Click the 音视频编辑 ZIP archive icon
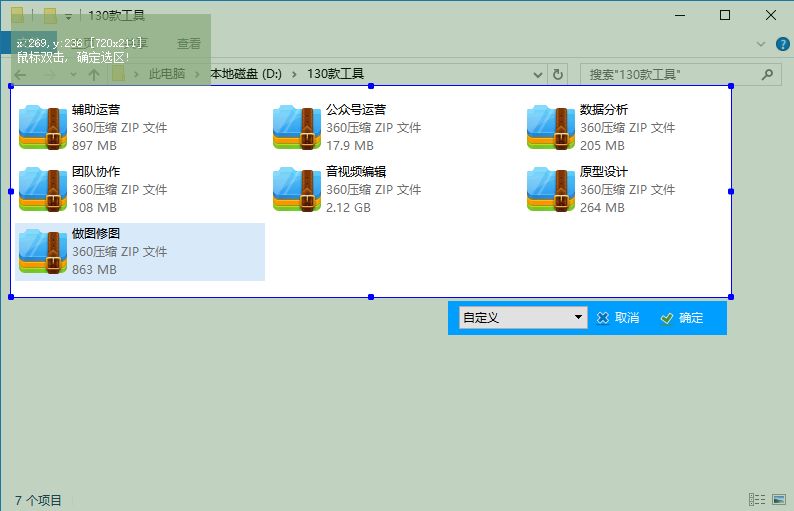The width and height of the screenshot is (794, 511). [x=298, y=189]
